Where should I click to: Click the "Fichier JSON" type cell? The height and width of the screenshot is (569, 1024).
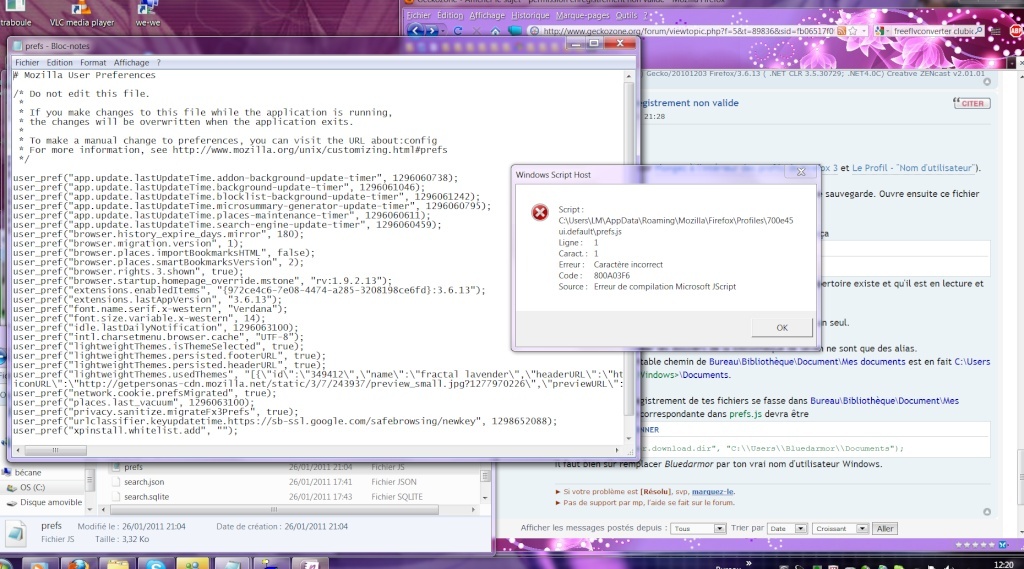pos(394,482)
